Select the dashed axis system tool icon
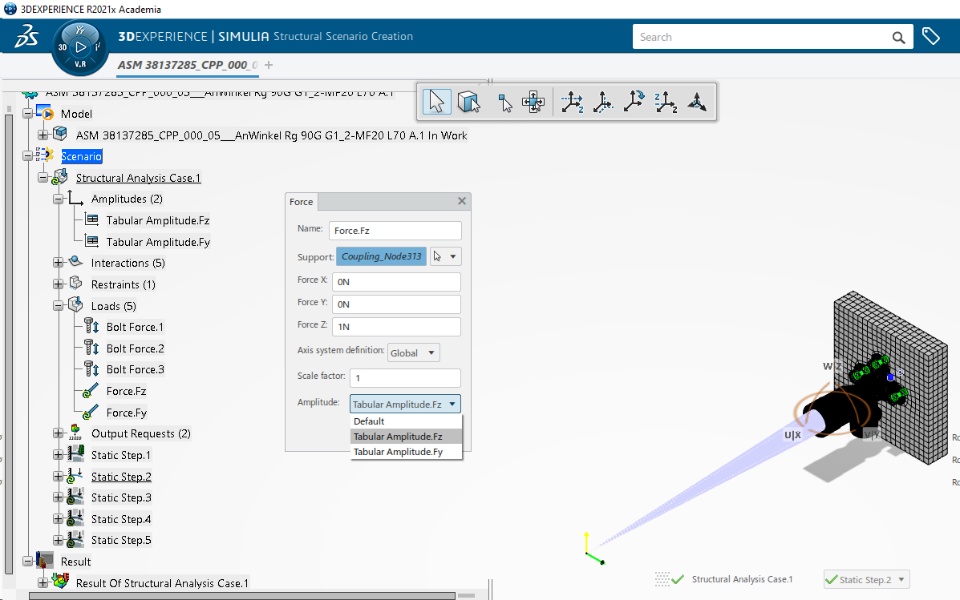Viewport: 960px width, 600px height. coord(602,102)
